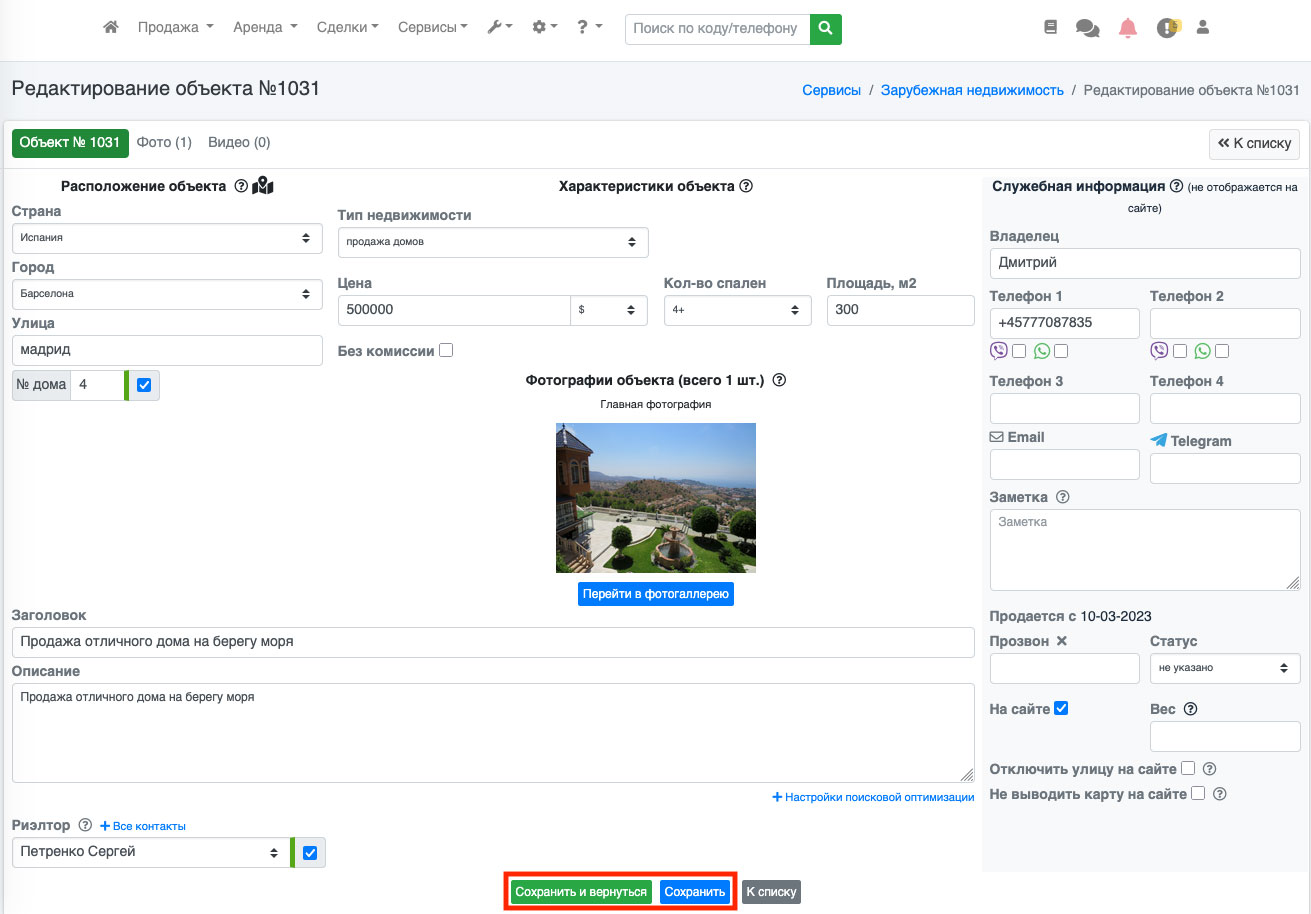
Task: Open the wrench tools menu
Action: pos(499,28)
